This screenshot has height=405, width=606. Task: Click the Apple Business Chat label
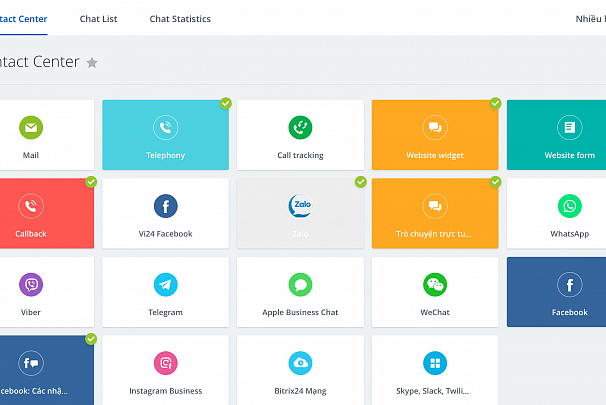tap(300, 312)
